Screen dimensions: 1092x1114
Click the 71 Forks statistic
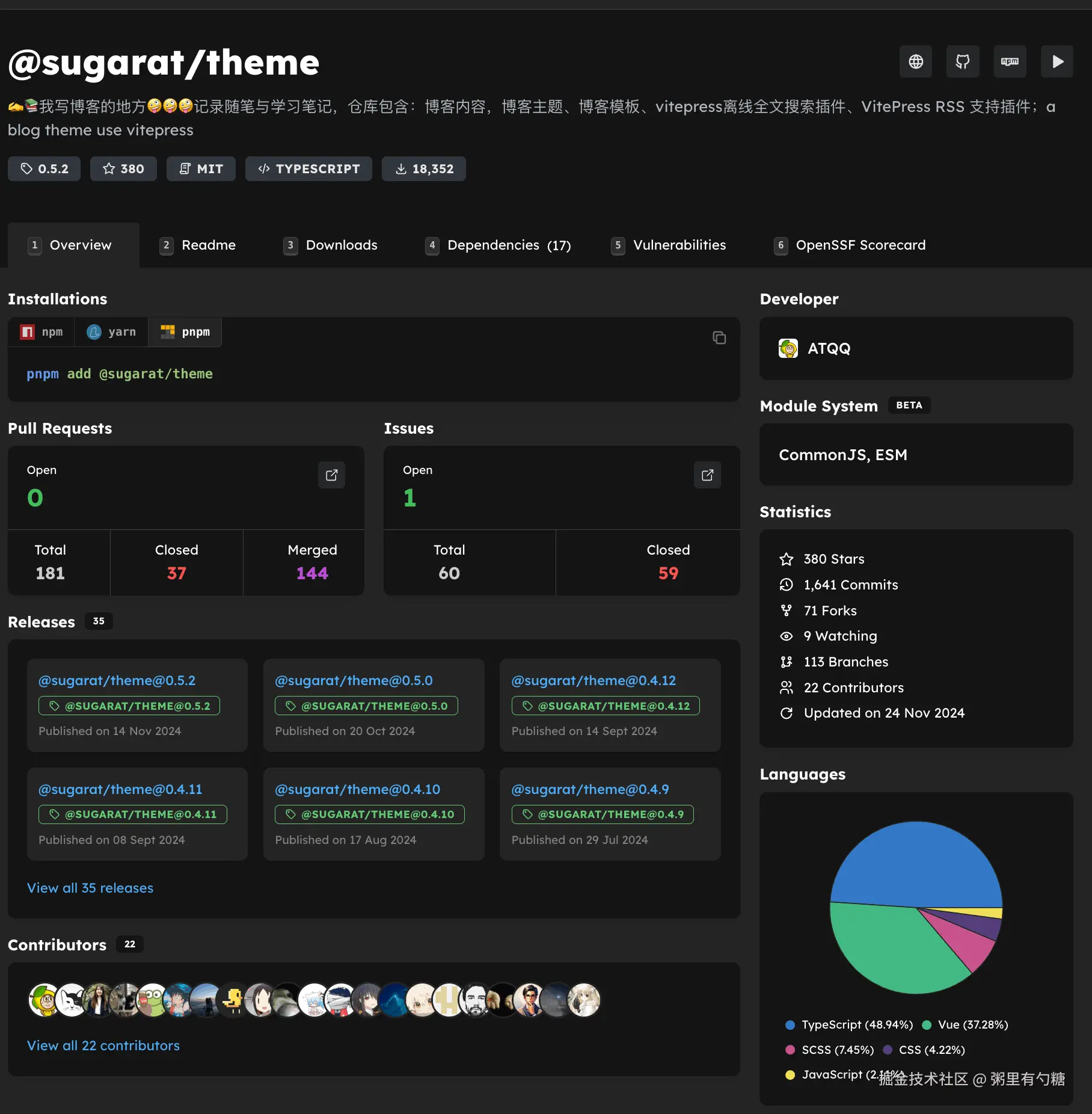(x=818, y=611)
